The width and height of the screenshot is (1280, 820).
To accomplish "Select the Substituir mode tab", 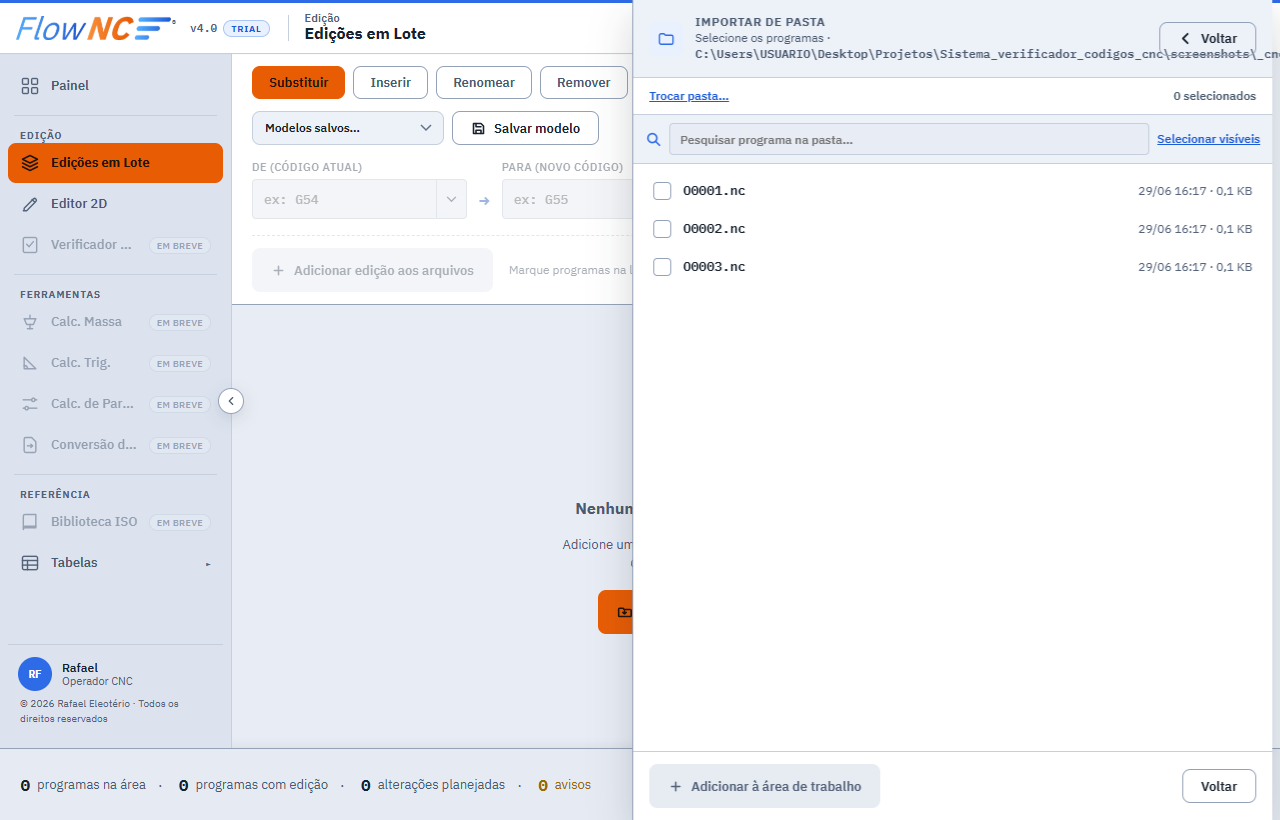I will coord(298,83).
